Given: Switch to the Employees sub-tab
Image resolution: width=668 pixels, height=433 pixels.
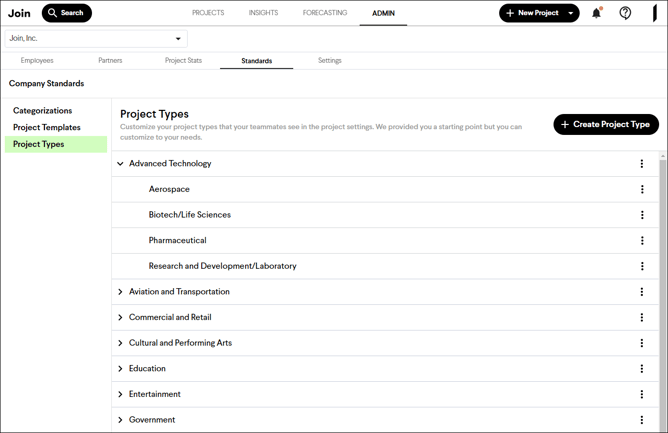Looking at the screenshot, I should click(x=37, y=61).
